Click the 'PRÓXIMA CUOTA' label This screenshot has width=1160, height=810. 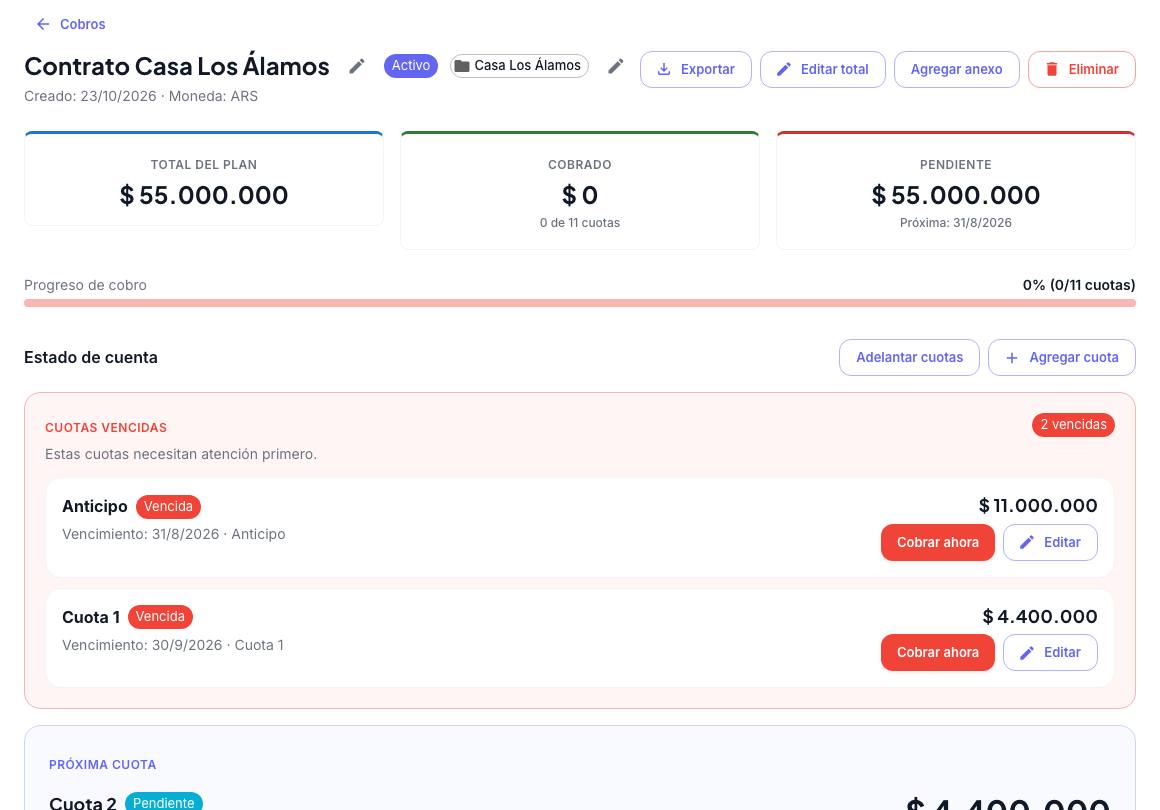point(102,765)
